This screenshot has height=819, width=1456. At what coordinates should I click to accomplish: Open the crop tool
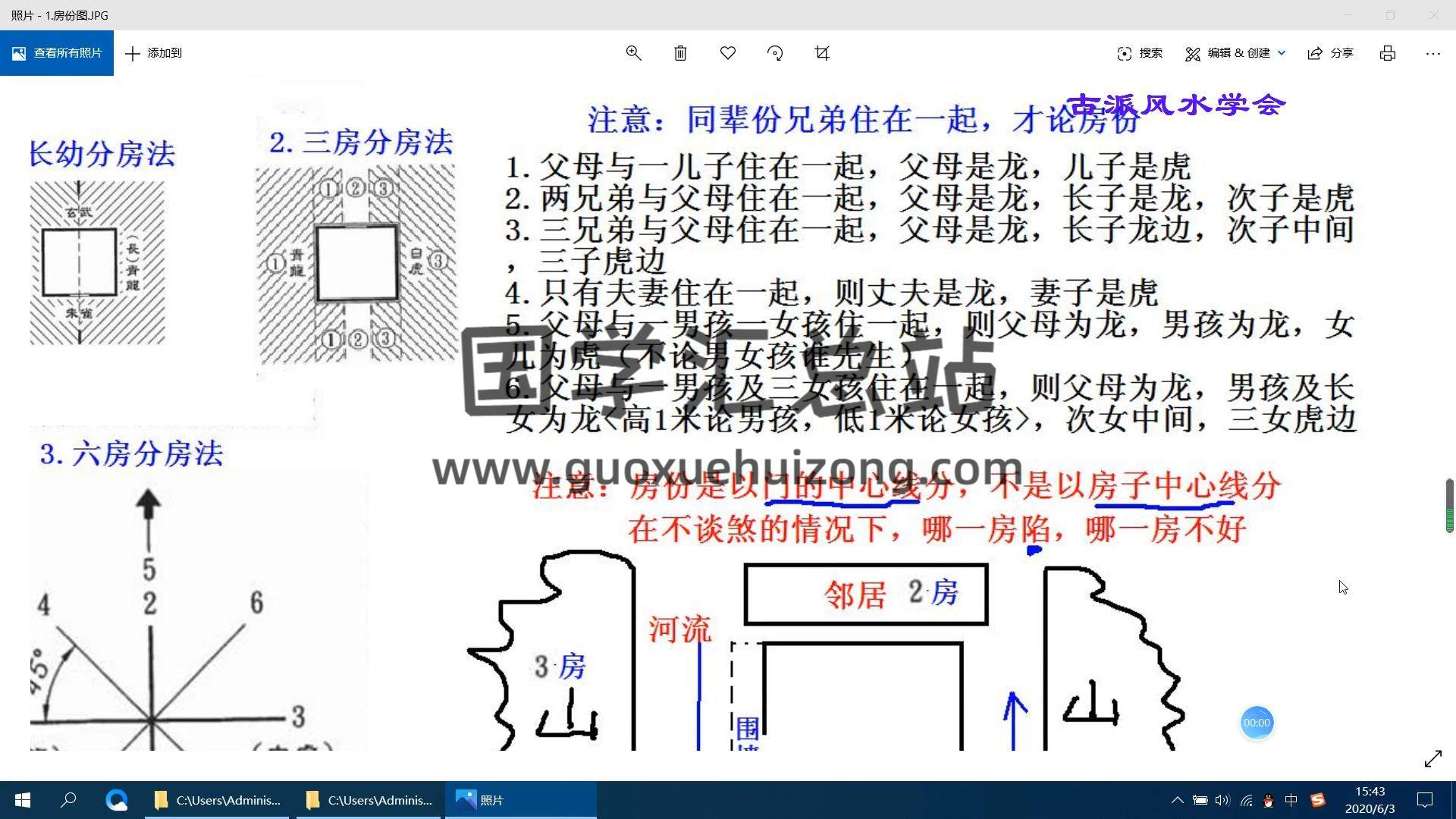click(x=822, y=53)
